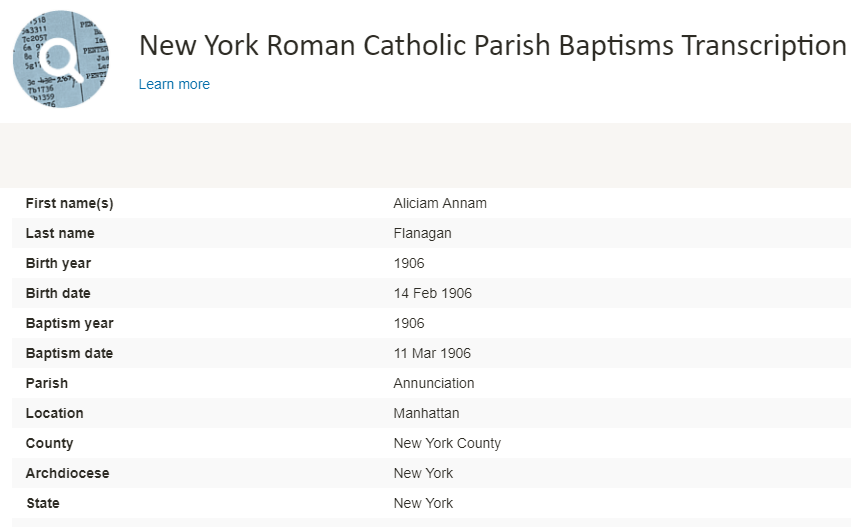Click the Birth year label
Viewport: 851px width, 527px height.
pyautogui.click(x=58, y=263)
